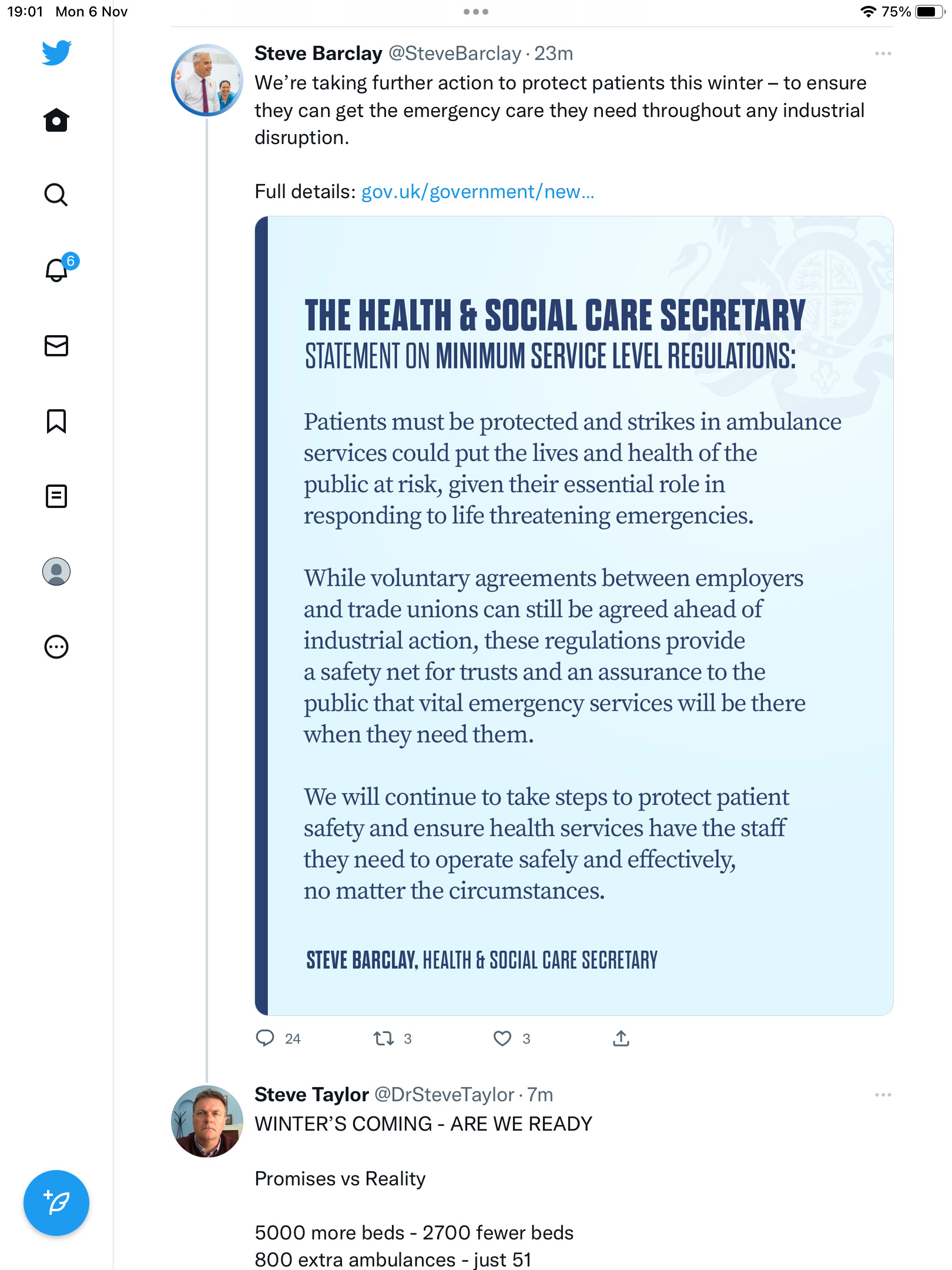Open More options circle in sidebar
The height and width of the screenshot is (1270, 952).
click(56, 647)
